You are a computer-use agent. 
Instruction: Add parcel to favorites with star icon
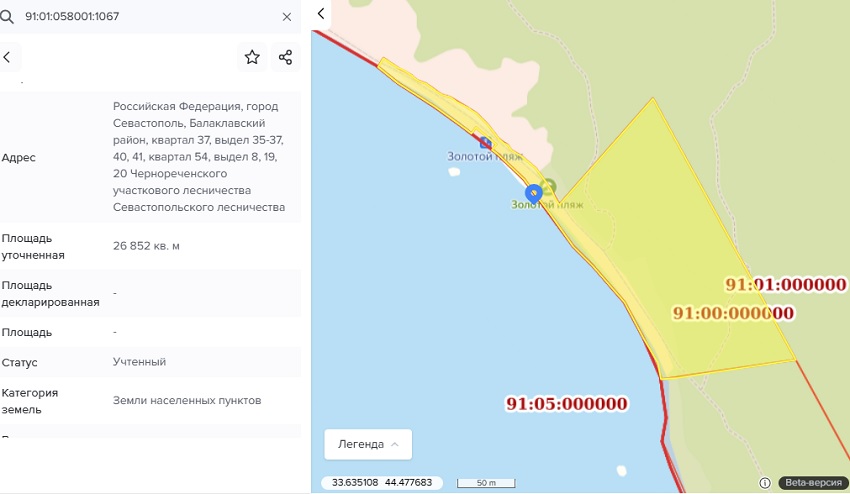coord(252,57)
